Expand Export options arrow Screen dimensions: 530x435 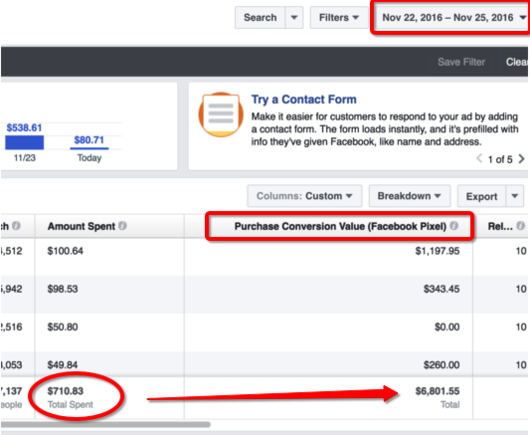pyautogui.click(x=514, y=196)
